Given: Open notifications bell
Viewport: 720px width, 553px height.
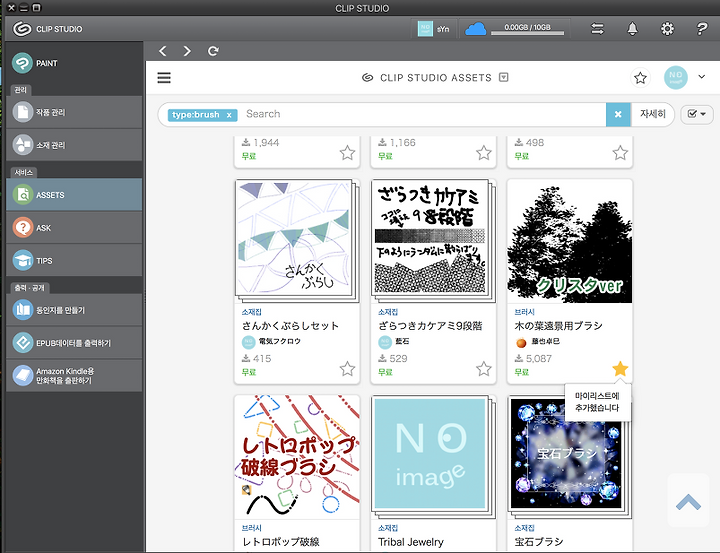Looking at the screenshot, I should tap(632, 29).
